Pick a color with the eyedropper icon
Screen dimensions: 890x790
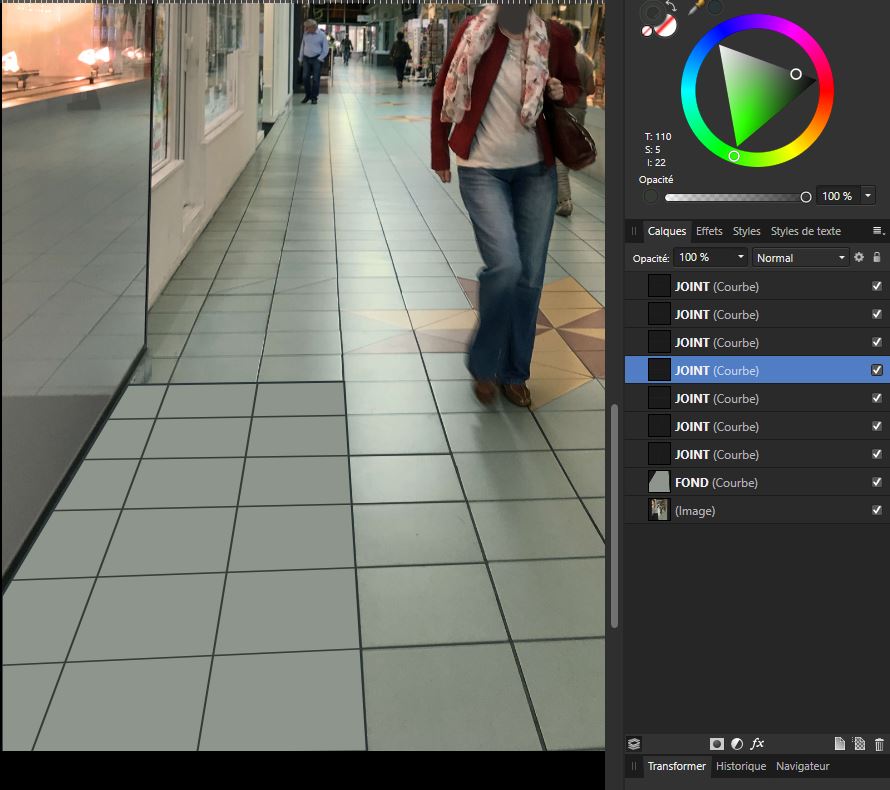tap(696, 7)
